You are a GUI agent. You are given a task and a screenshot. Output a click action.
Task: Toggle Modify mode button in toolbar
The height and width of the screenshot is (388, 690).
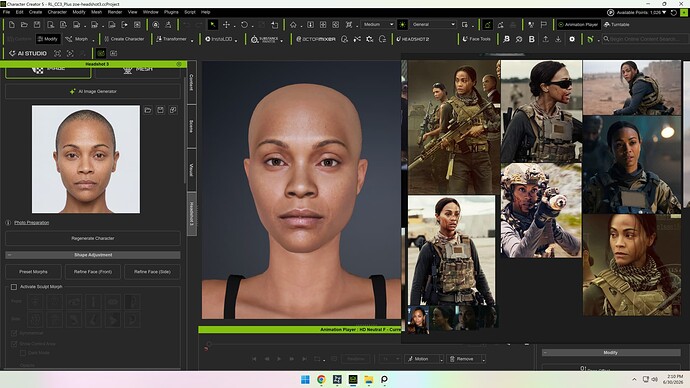point(48,39)
